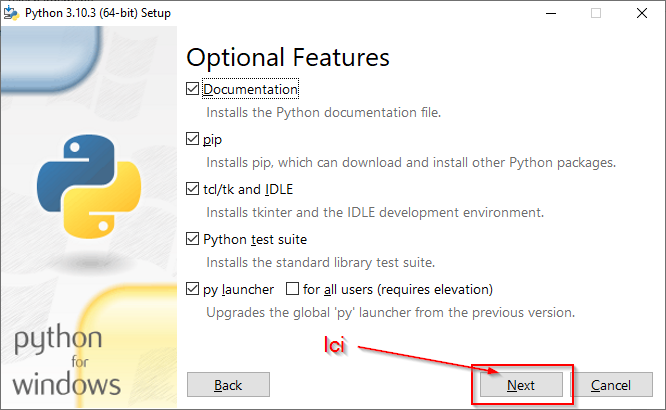Go Back to the previous page

(228, 385)
